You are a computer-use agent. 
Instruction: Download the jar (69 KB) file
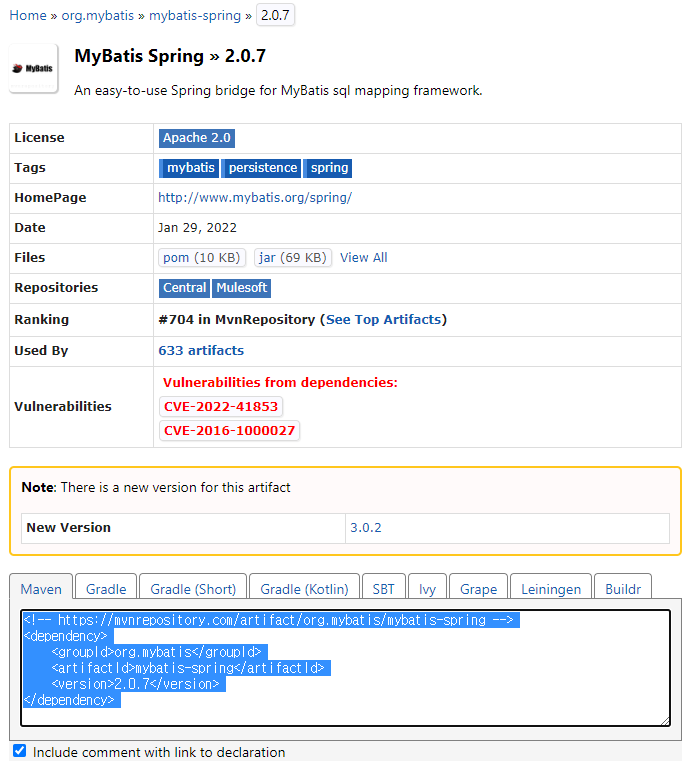[x=293, y=258]
